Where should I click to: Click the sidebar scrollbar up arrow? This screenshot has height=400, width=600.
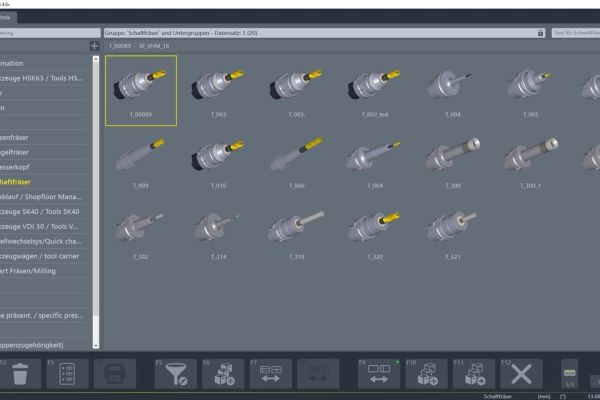tap(96, 59)
